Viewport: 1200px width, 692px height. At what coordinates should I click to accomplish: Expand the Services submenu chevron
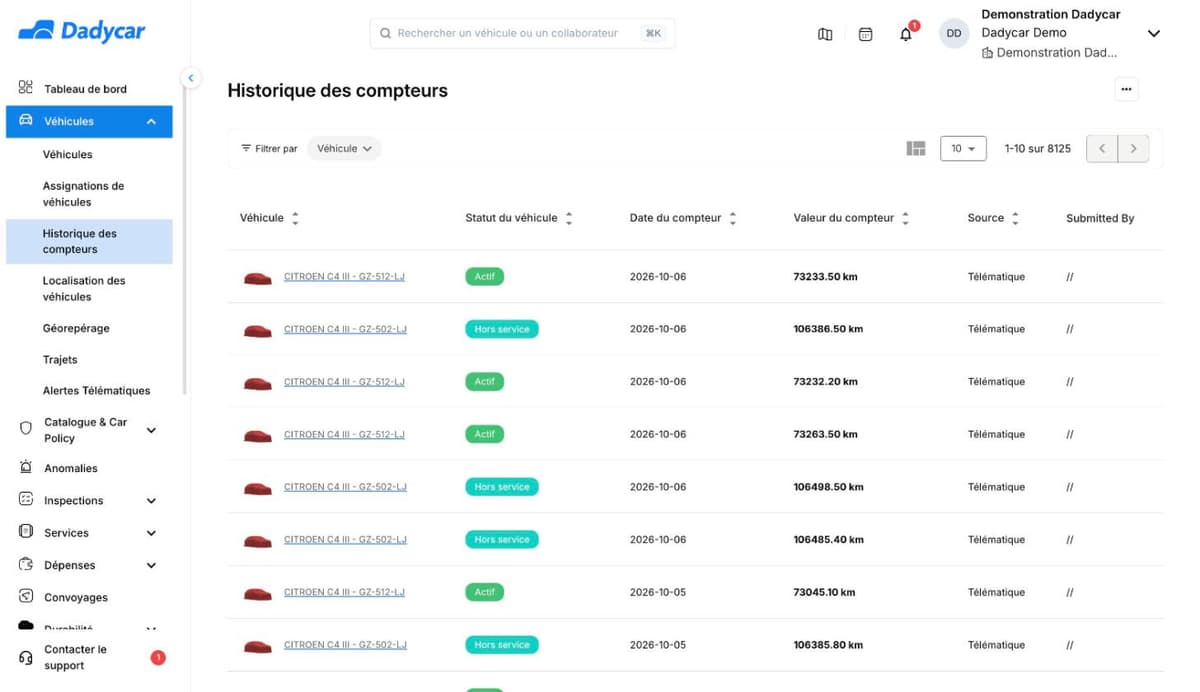[151, 533]
